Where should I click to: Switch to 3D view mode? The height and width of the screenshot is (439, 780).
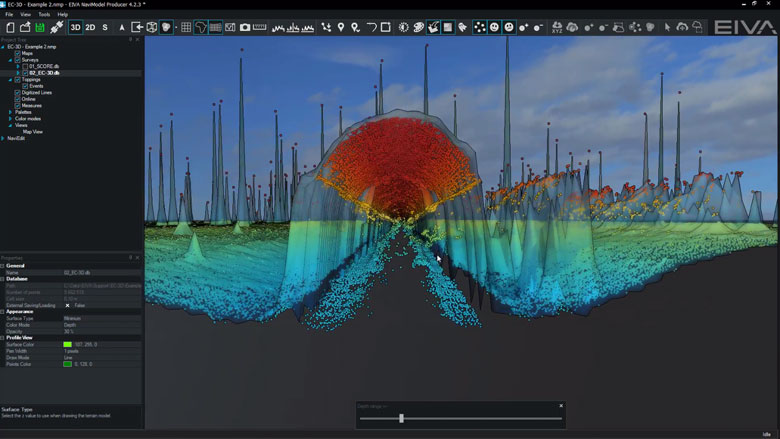(x=75, y=27)
